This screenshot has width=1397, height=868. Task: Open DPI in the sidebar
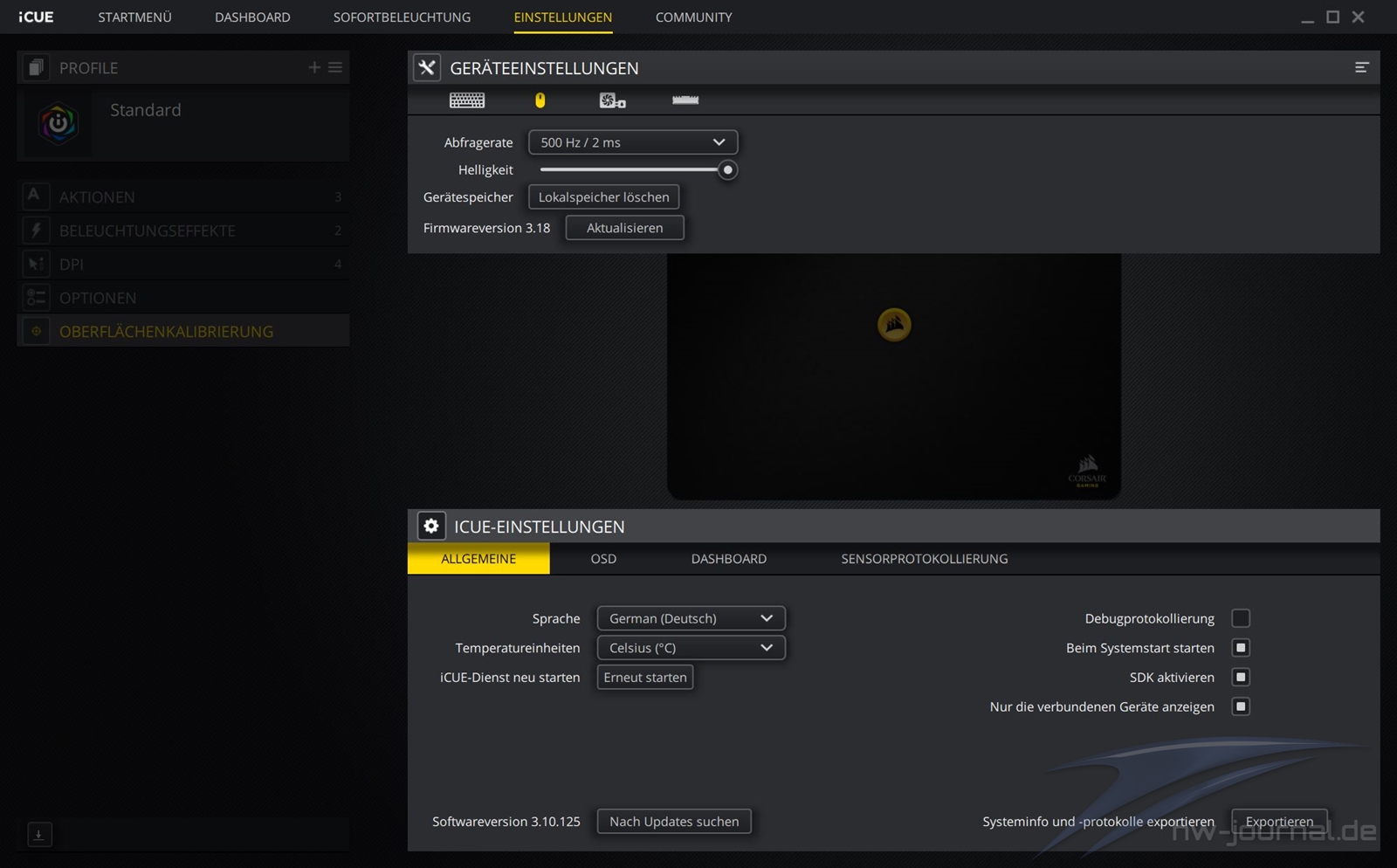183,264
